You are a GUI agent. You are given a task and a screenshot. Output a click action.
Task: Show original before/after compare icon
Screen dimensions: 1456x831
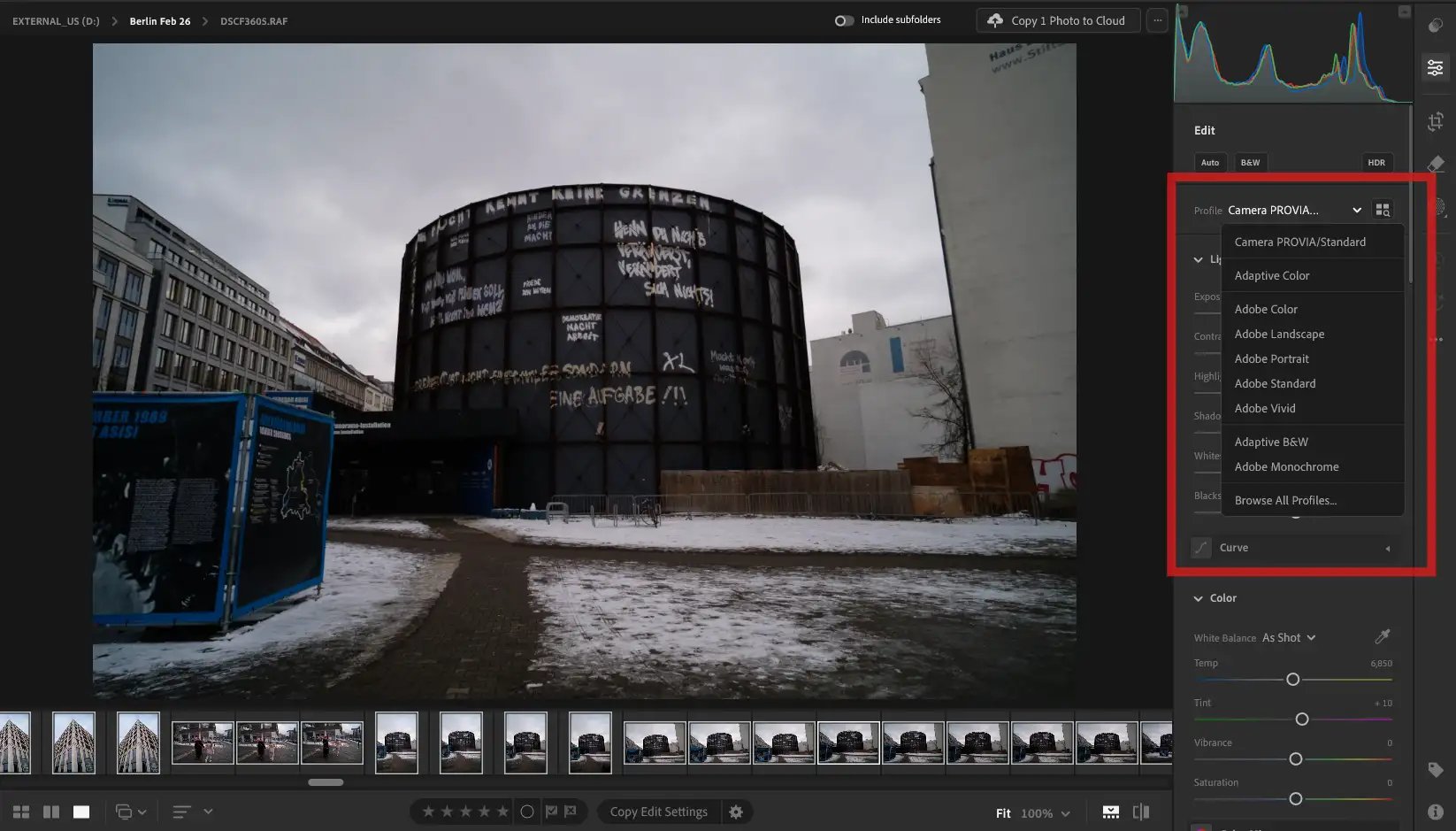point(1141,812)
